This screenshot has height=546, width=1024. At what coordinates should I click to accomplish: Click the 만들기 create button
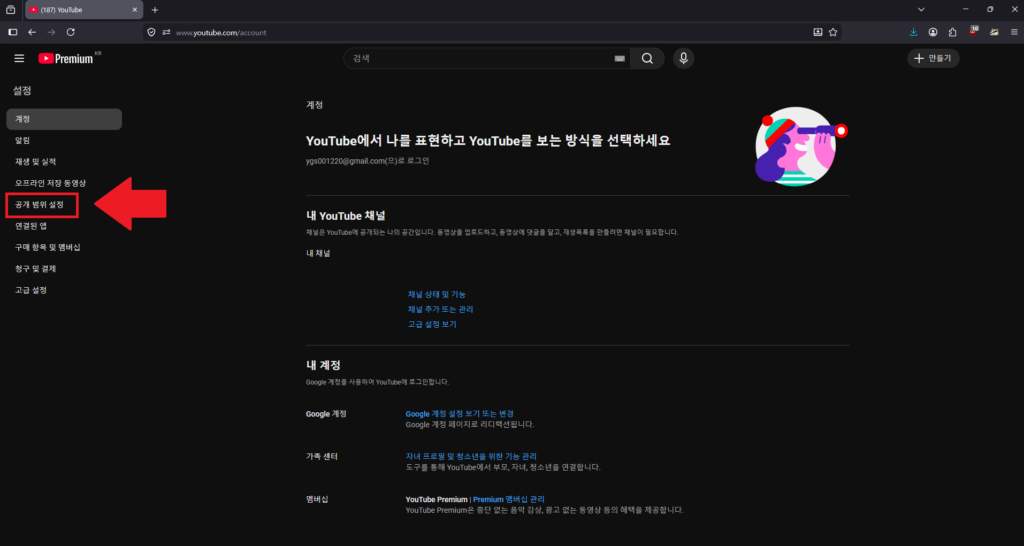tap(933, 59)
